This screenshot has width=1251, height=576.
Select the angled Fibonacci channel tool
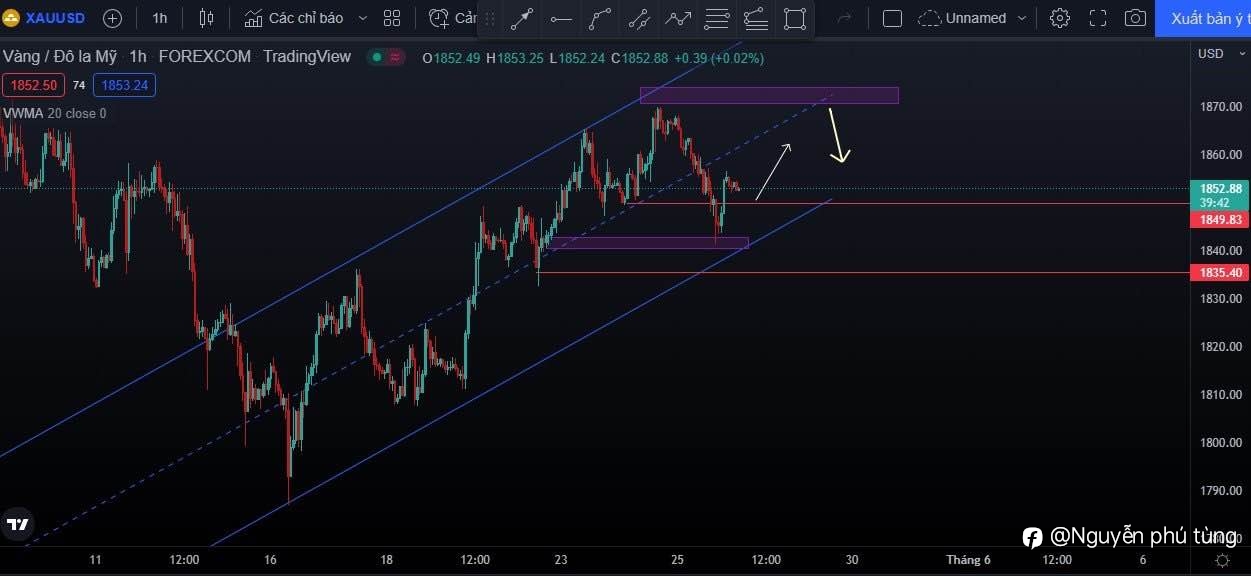tap(756, 18)
